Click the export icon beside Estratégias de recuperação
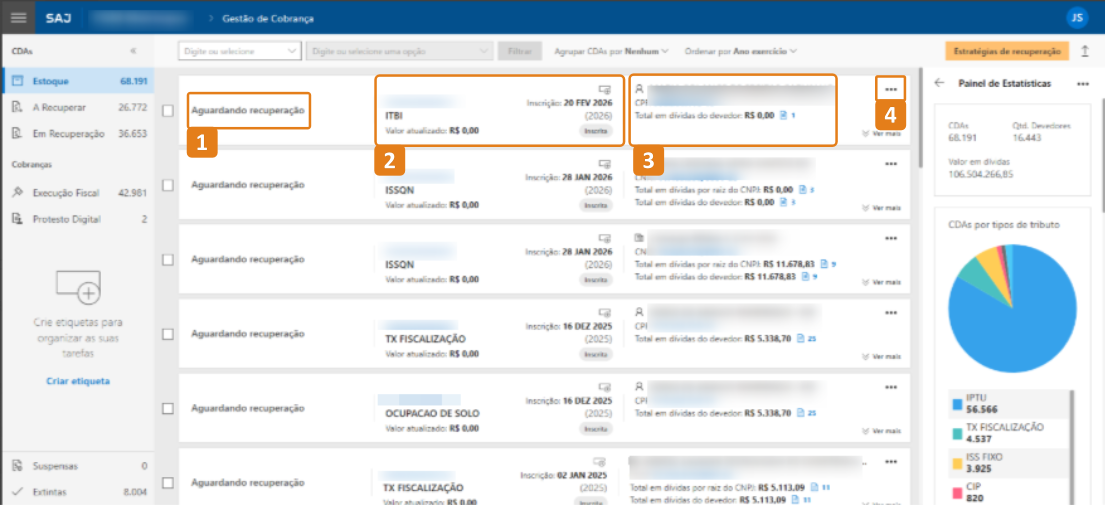1105x505 pixels. (x=1086, y=51)
